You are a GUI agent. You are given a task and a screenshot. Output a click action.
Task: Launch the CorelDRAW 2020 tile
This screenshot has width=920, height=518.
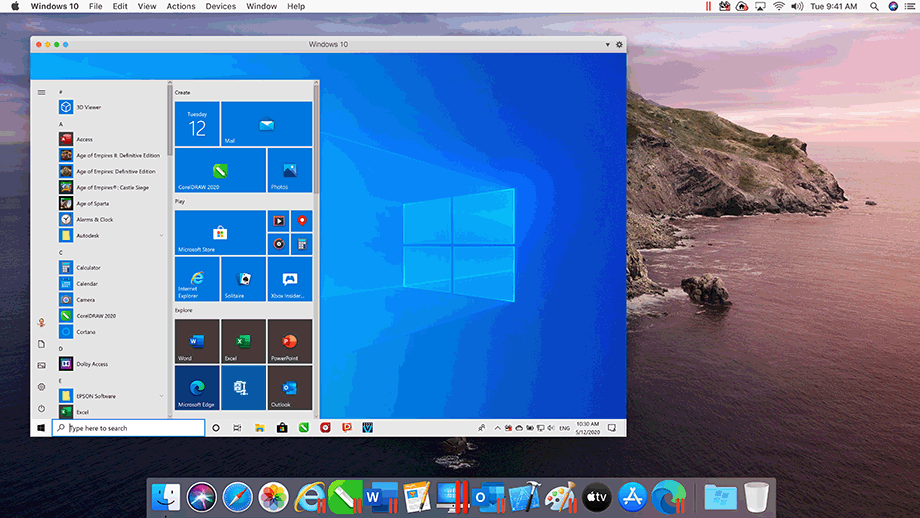[x=220, y=170]
